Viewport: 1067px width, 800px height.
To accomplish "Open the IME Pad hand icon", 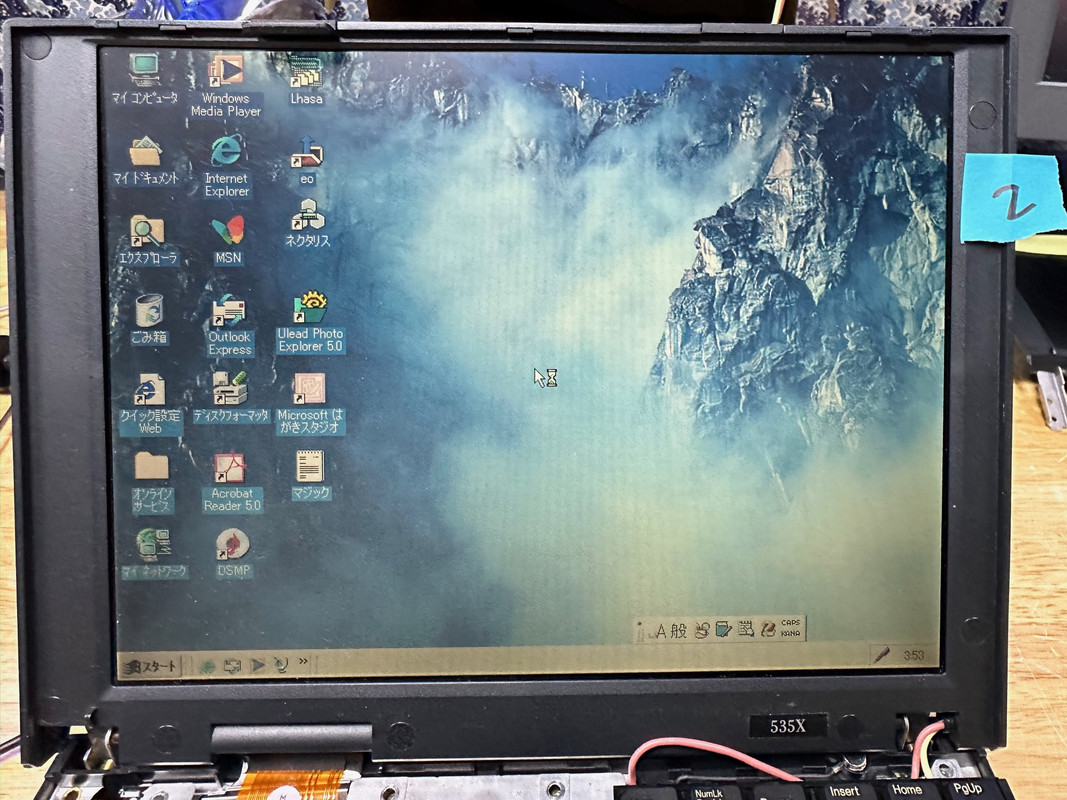I will 702,630.
